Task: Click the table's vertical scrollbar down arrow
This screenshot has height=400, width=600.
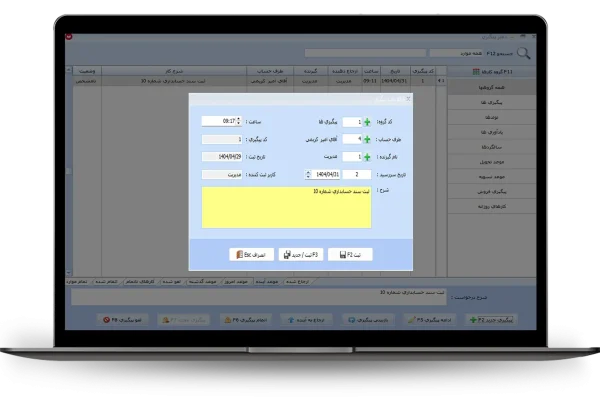Action: [x=69, y=273]
